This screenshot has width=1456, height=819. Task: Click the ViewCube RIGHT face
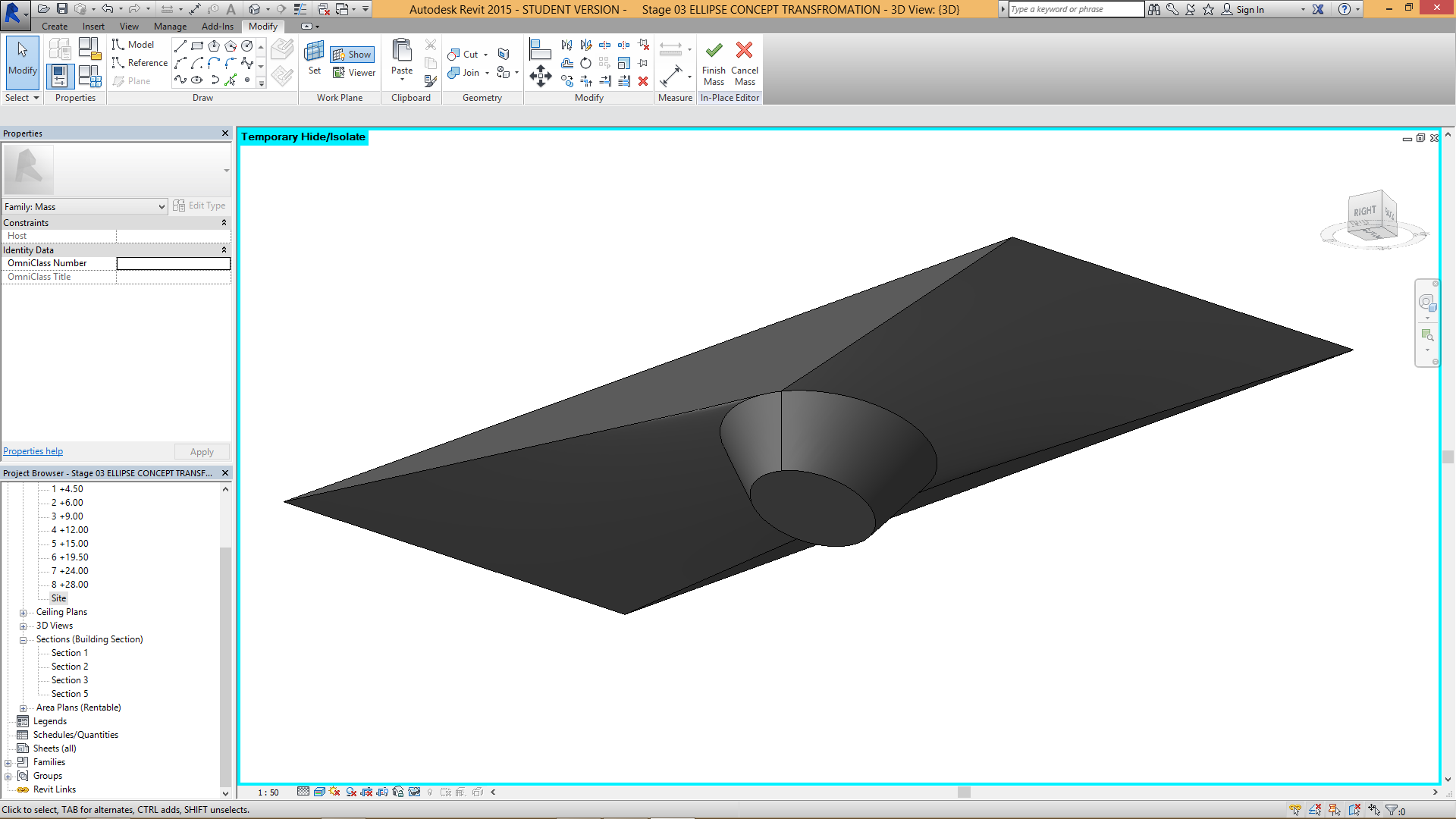[x=1365, y=212]
